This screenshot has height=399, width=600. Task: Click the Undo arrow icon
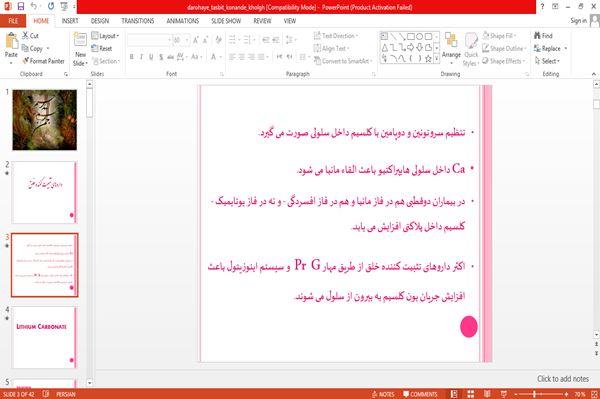tap(34, 7)
